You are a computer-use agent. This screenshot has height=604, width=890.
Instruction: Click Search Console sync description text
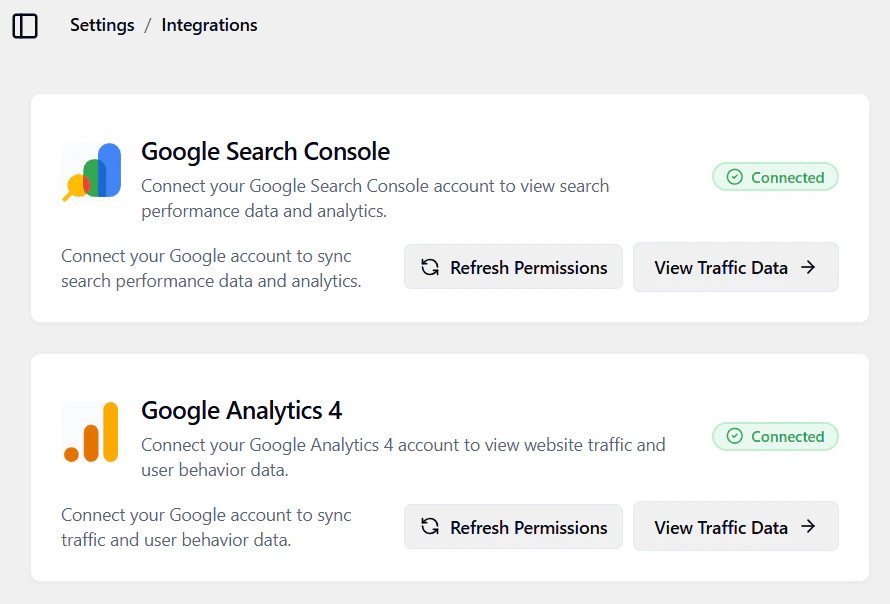click(210, 269)
